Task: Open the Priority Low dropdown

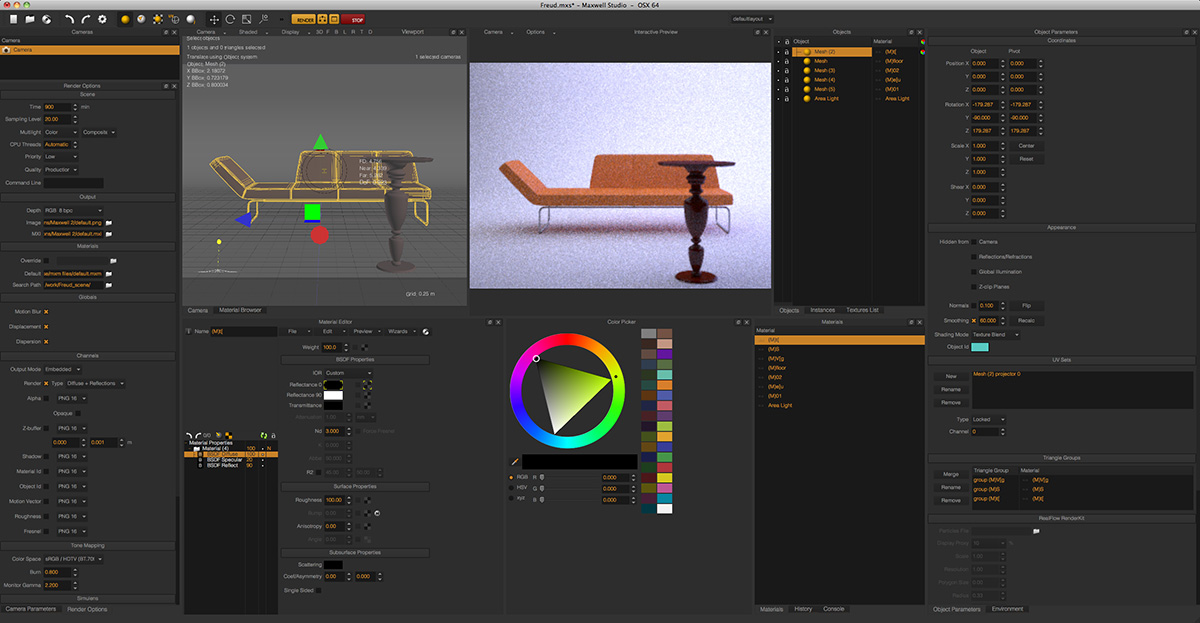Action: coord(59,156)
